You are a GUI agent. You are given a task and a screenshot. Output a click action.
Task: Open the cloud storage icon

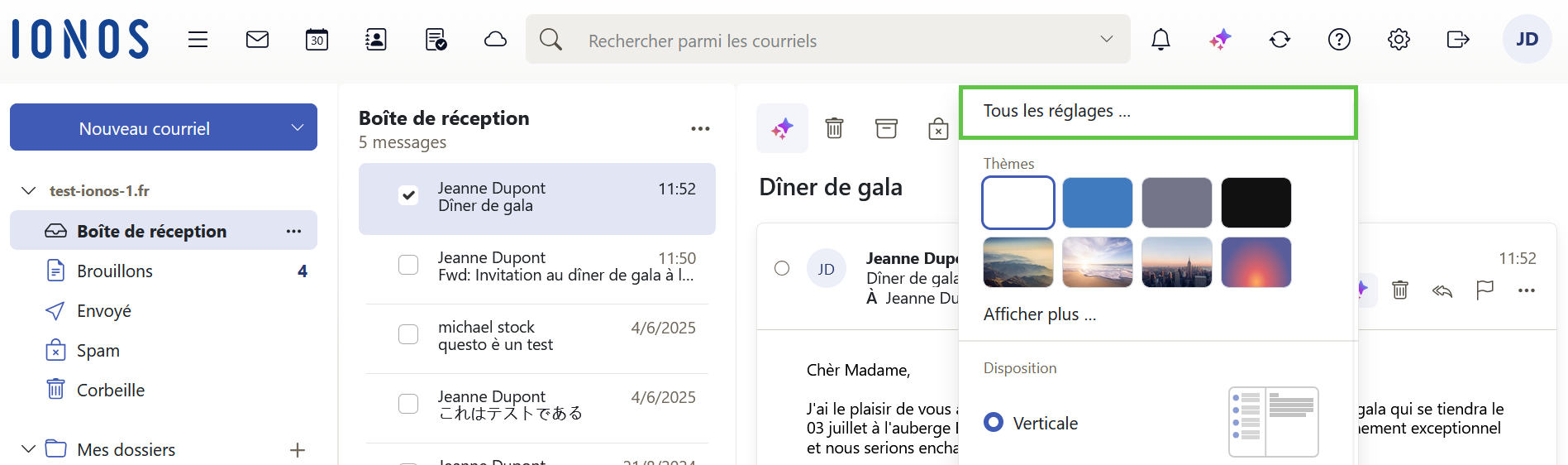pyautogui.click(x=495, y=39)
